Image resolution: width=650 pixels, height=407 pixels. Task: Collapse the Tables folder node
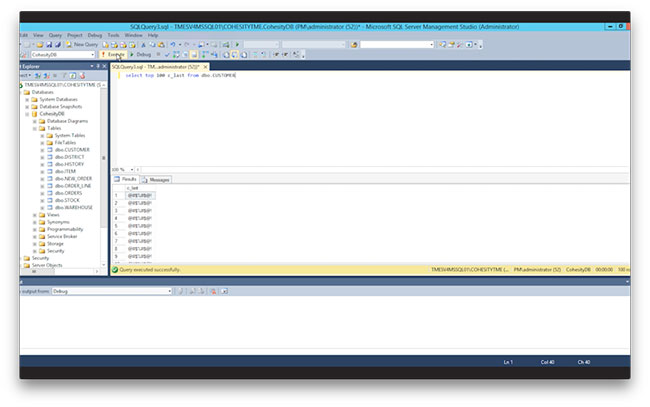pyautogui.click(x=34, y=128)
